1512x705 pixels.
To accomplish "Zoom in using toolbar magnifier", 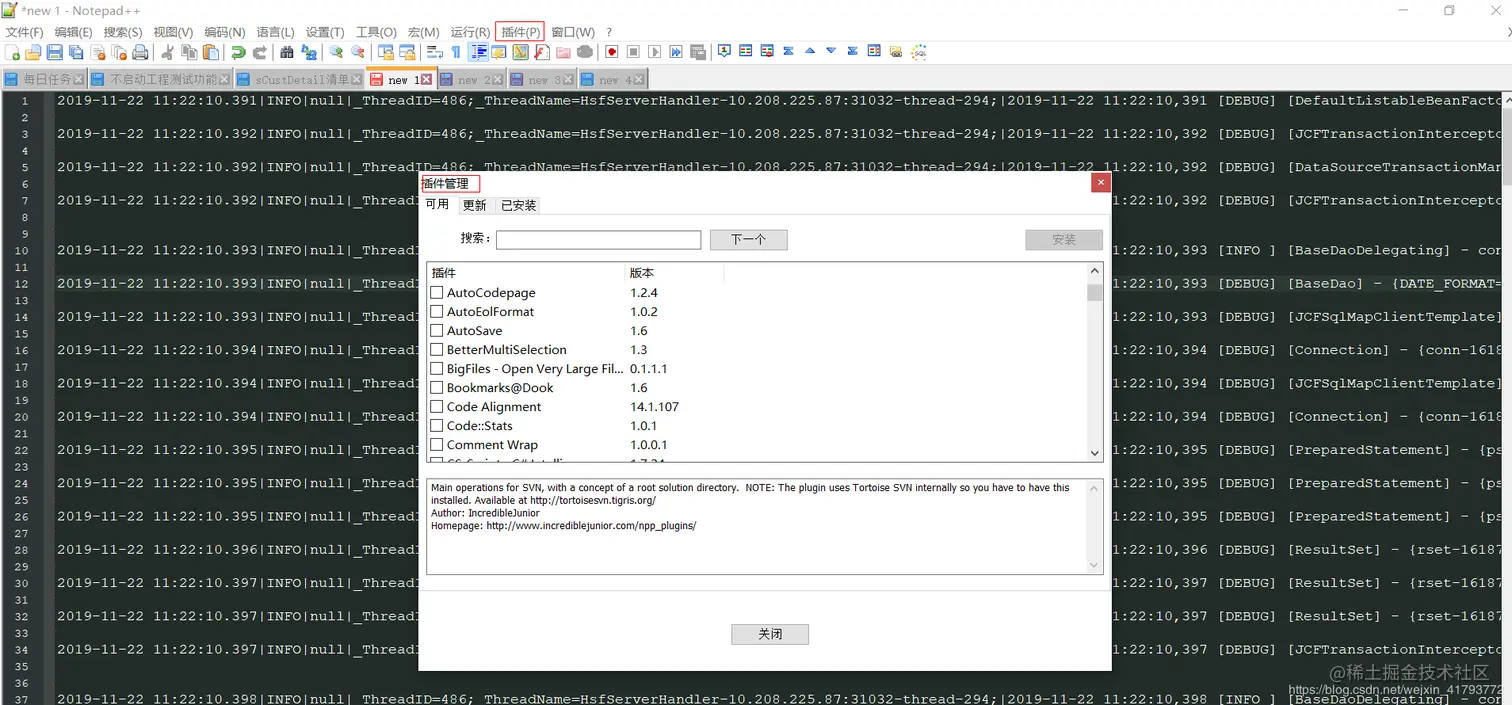I will tap(336, 52).
